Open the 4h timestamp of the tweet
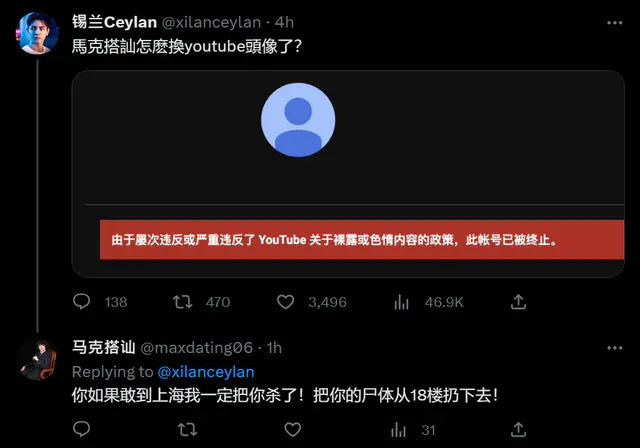The height and width of the screenshot is (448, 640). coord(284,22)
